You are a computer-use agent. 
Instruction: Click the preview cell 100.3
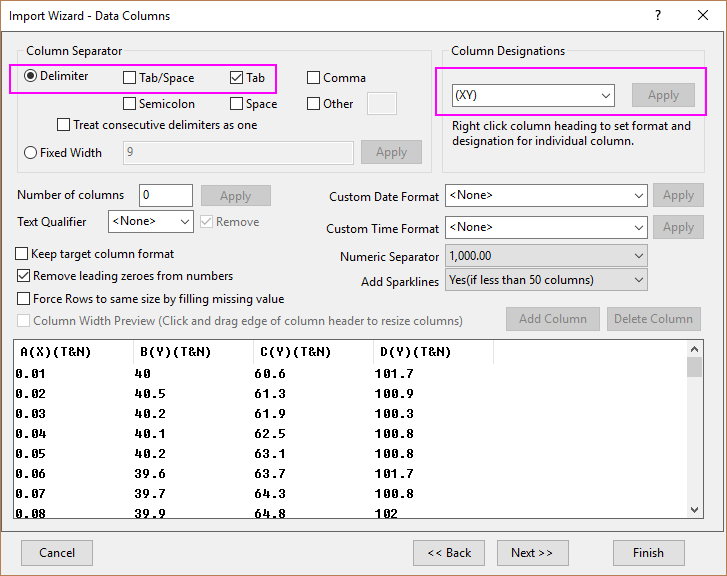tap(394, 414)
